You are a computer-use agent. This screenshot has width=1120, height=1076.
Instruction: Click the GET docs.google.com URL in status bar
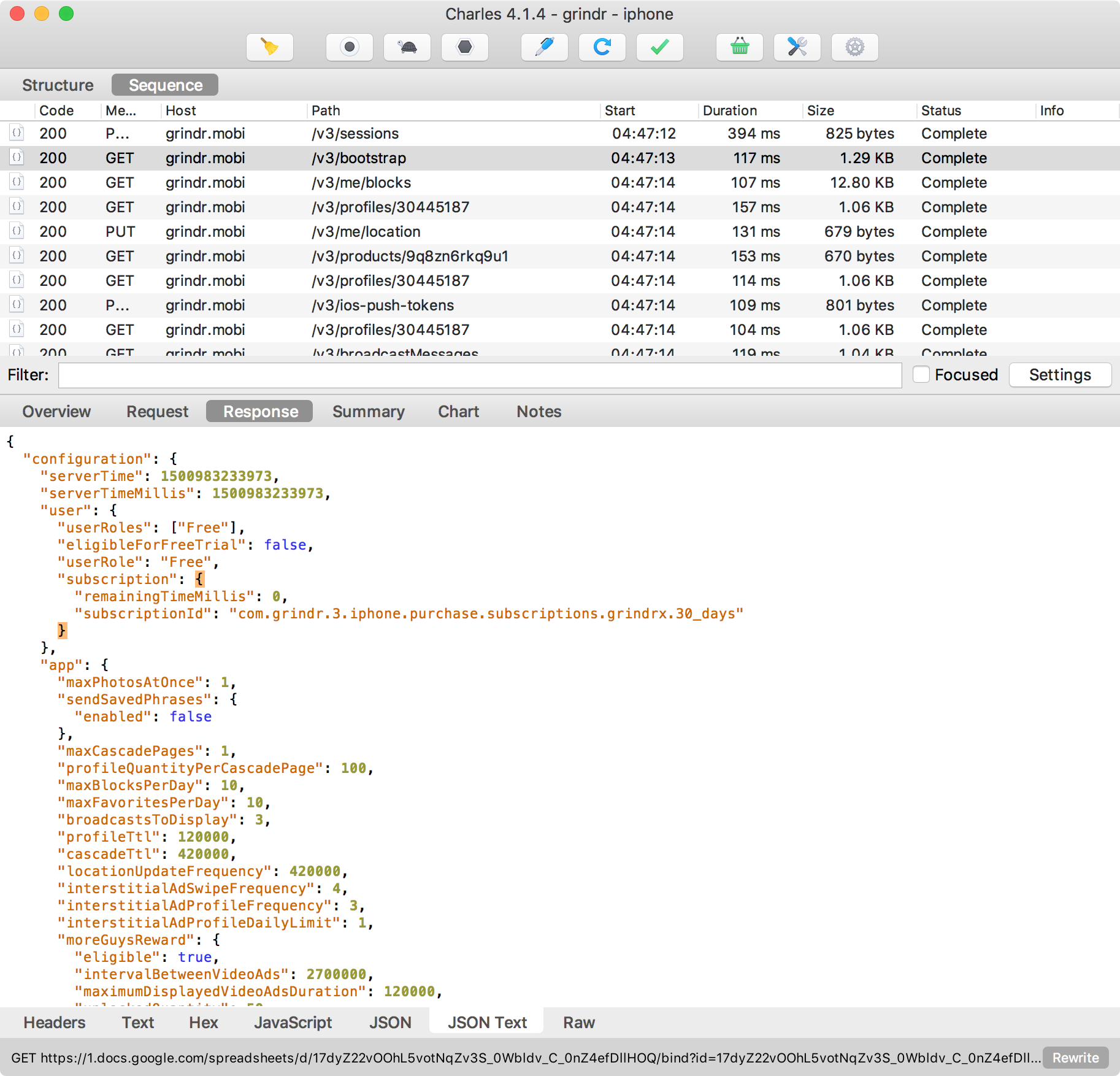pos(526,1058)
